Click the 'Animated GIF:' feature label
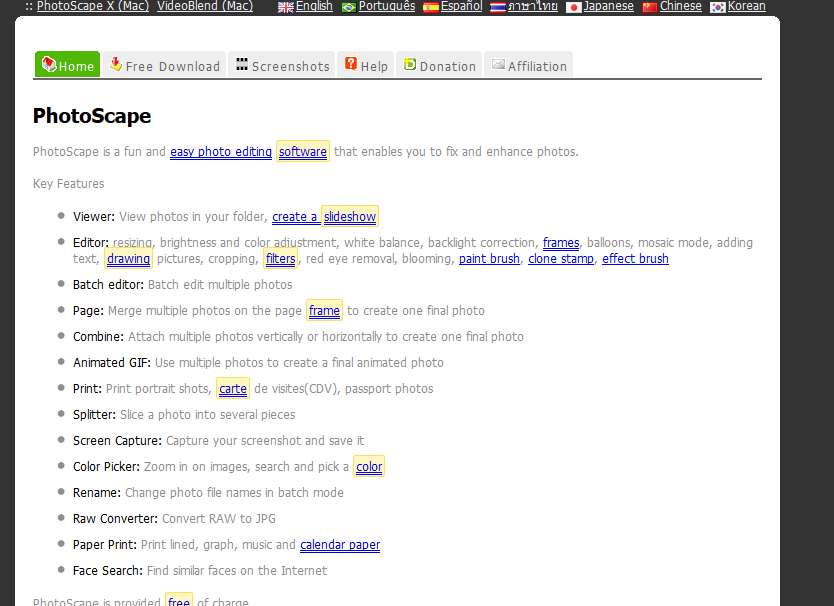Image resolution: width=834 pixels, height=606 pixels. click(x=112, y=363)
